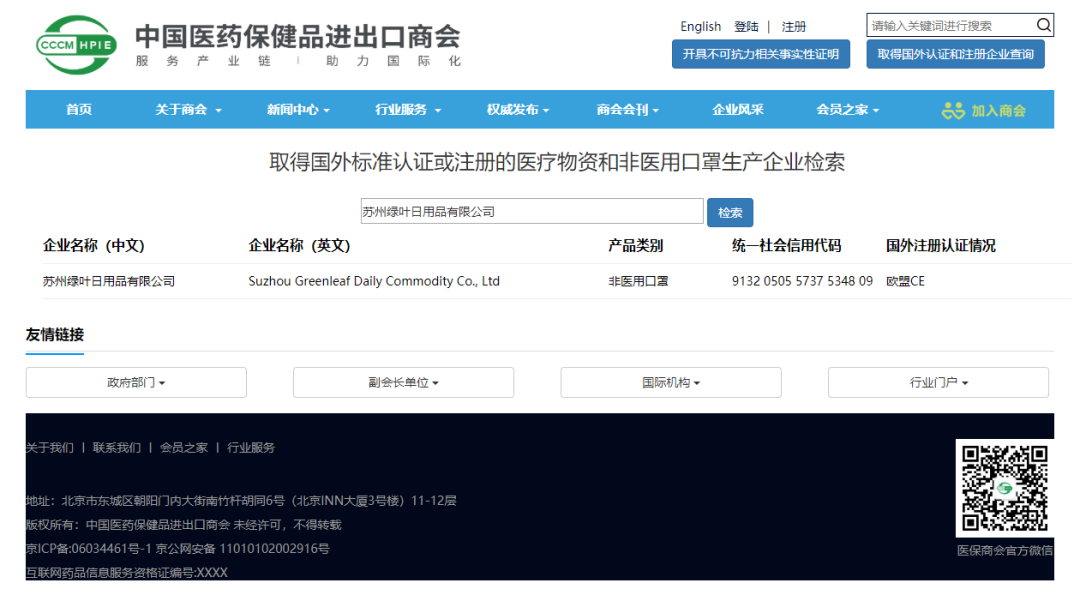The height and width of the screenshot is (607, 1080).
Task: Open the 行业服务 navigation dropdown
Action: (x=408, y=110)
